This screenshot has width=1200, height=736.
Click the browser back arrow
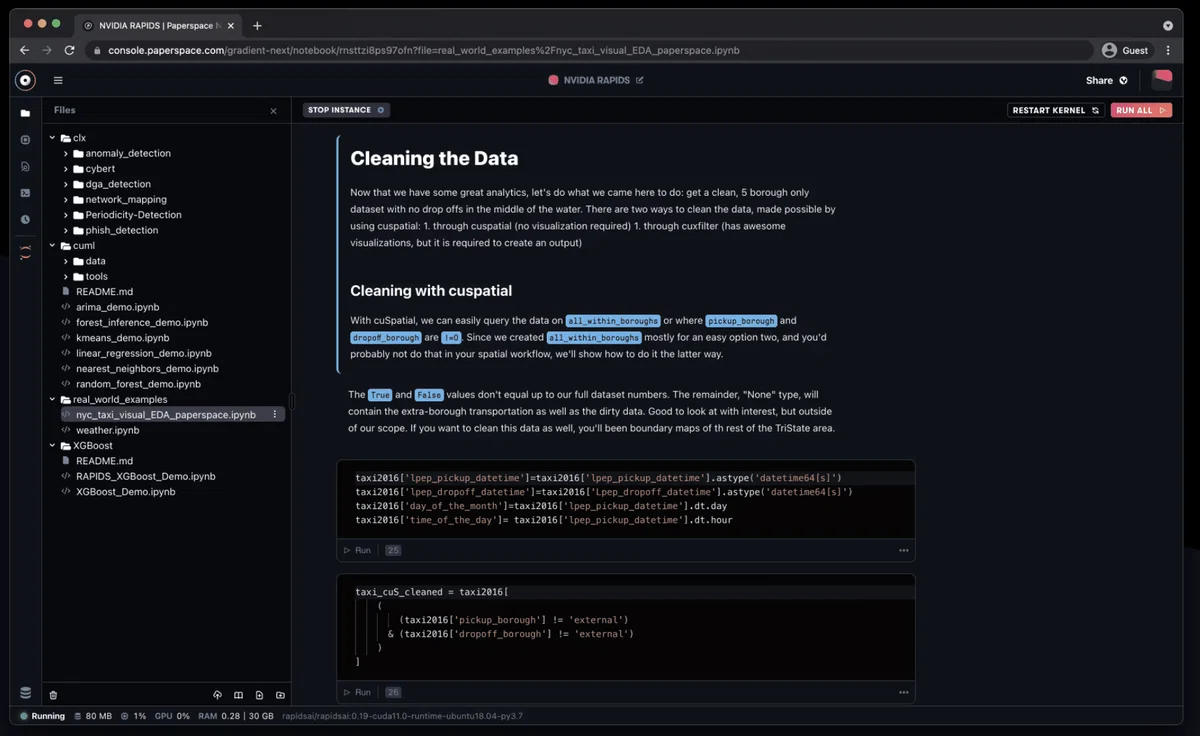(x=25, y=50)
